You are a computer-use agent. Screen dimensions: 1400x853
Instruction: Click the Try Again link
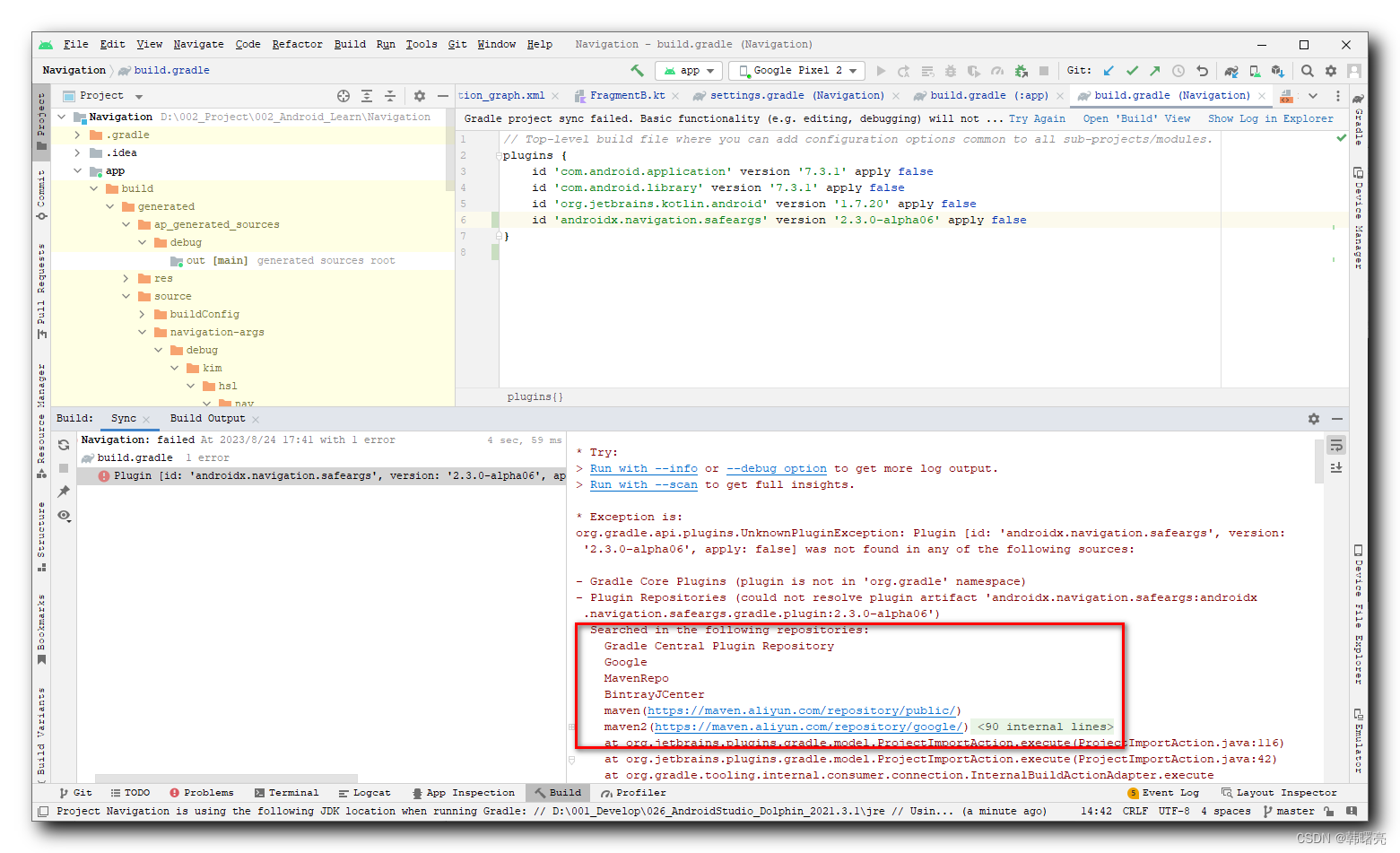point(1037,118)
